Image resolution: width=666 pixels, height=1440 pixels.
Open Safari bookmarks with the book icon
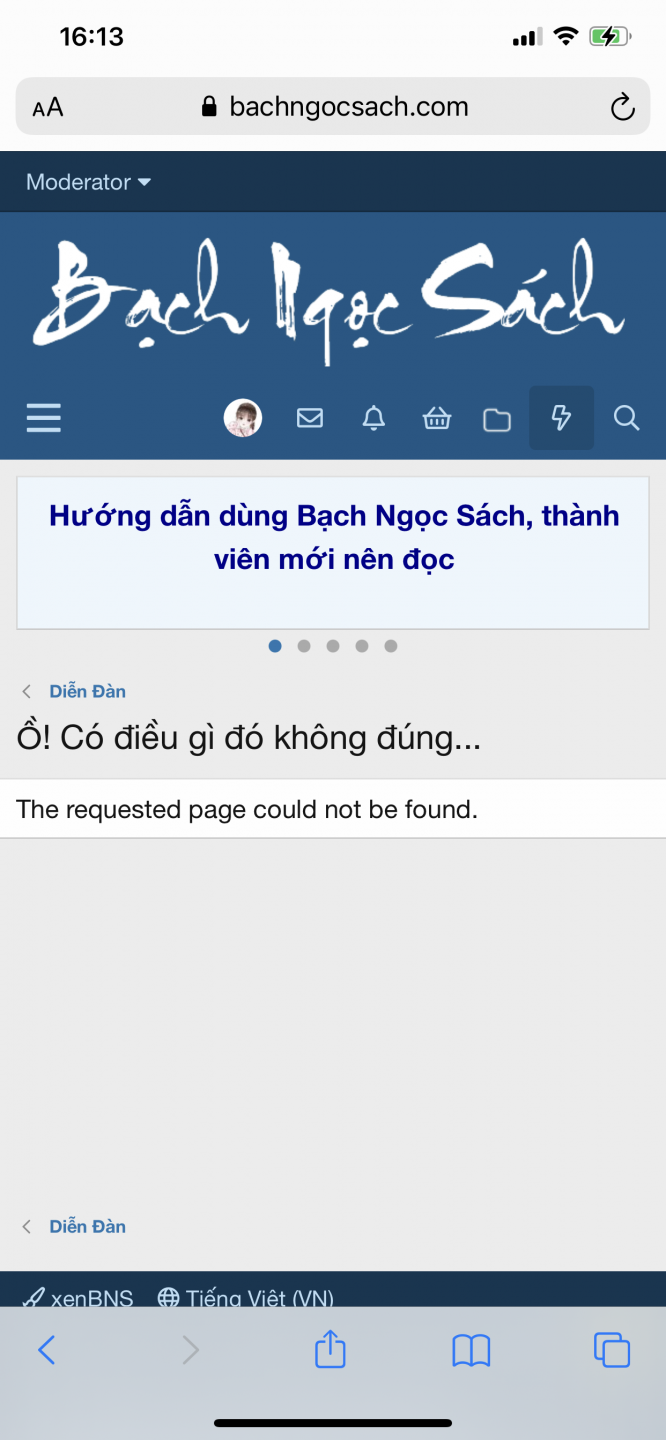(x=471, y=1349)
